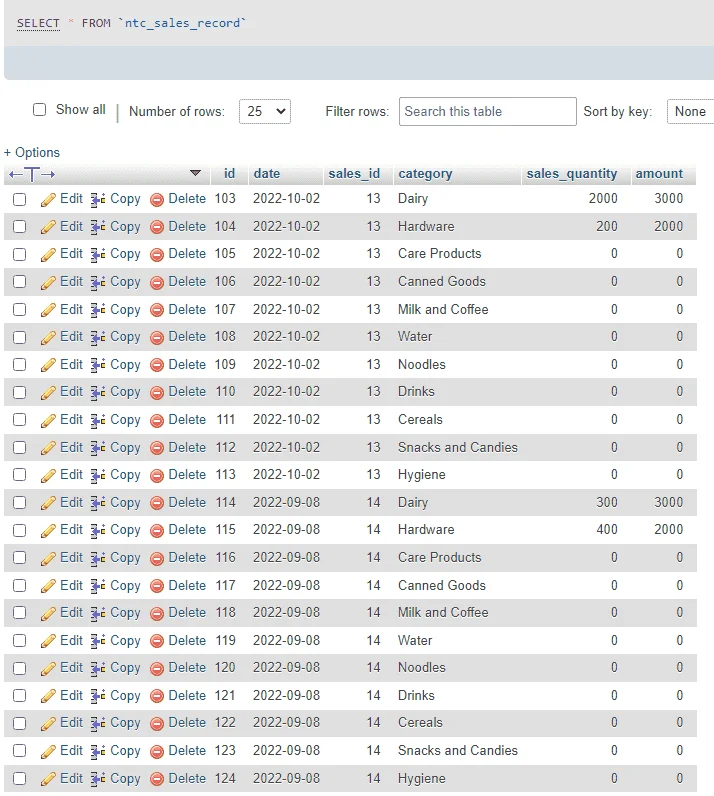Sort by the sales_id column header
Image resolution: width=714 pixels, height=796 pixels.
pyautogui.click(x=354, y=174)
